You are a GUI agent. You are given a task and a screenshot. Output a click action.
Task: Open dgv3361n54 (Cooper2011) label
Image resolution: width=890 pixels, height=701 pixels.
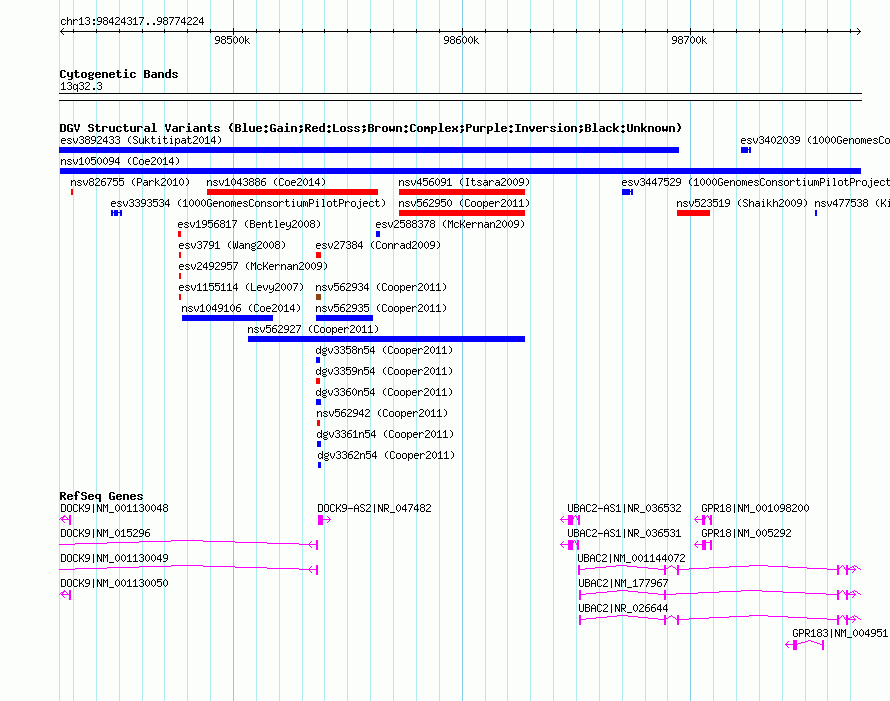(385, 434)
